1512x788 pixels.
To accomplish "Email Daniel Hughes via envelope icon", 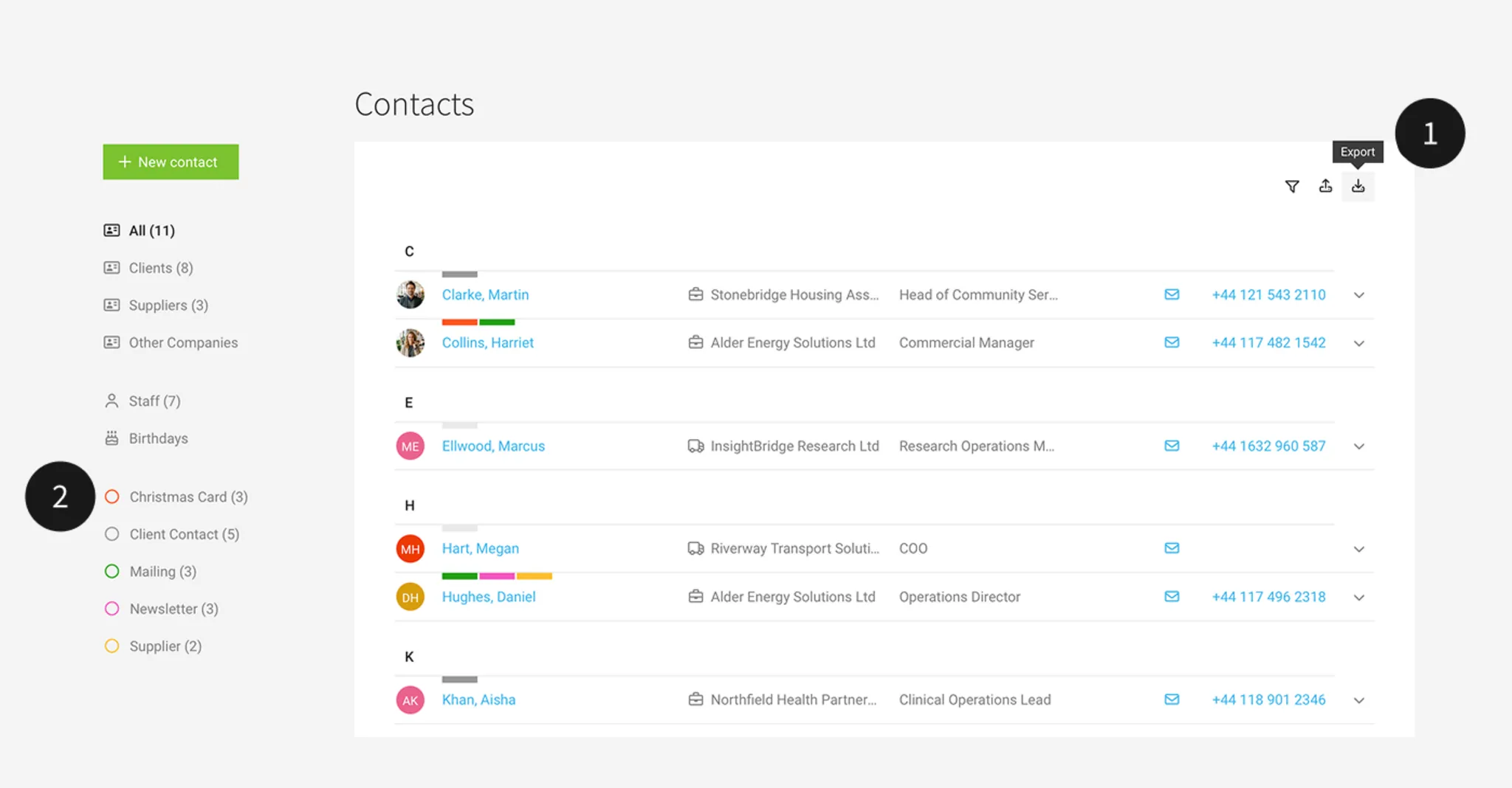I will tap(1172, 596).
